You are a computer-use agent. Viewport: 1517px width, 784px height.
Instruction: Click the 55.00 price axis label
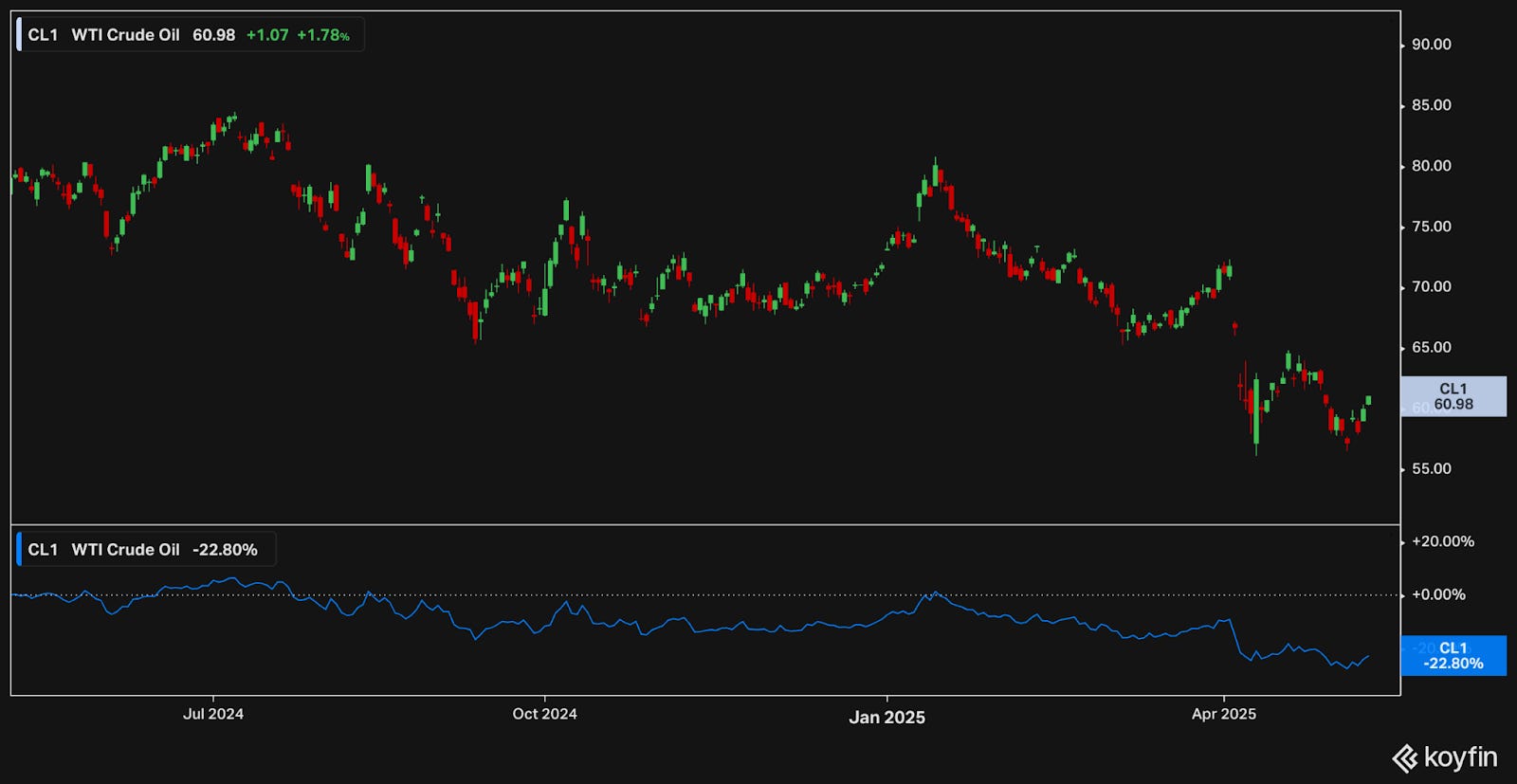(x=1431, y=468)
